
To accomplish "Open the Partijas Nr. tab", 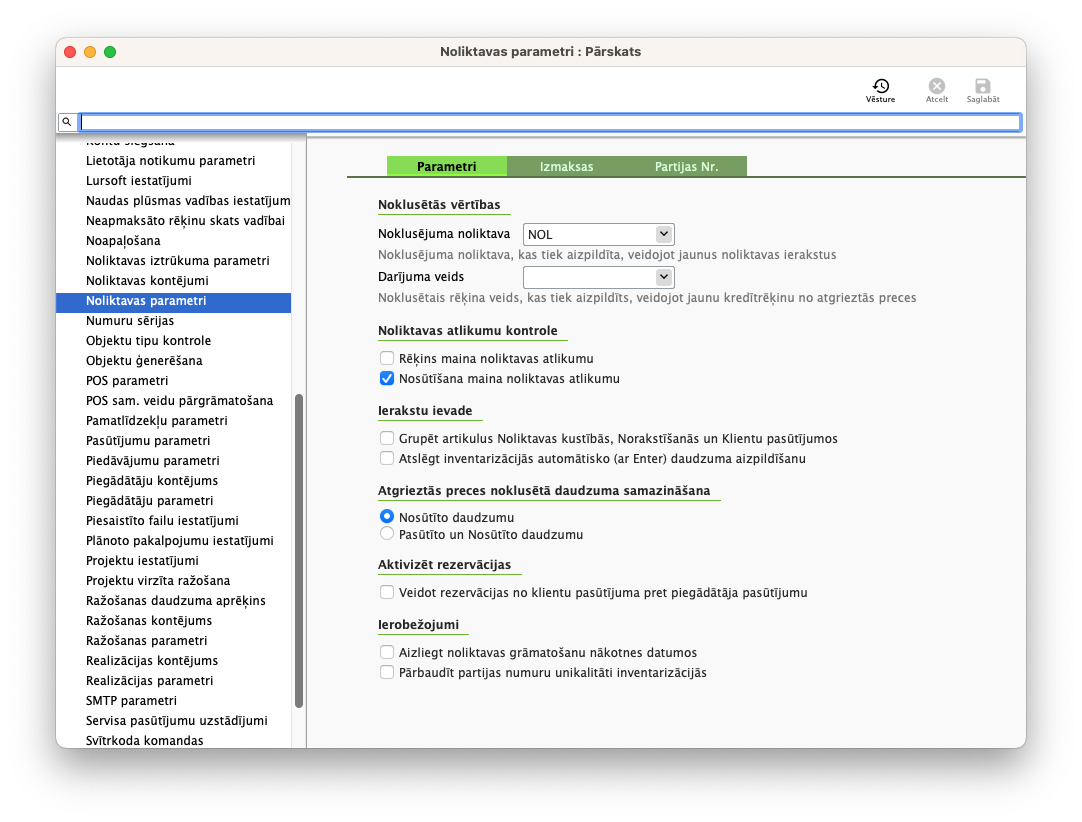I will click(x=687, y=166).
